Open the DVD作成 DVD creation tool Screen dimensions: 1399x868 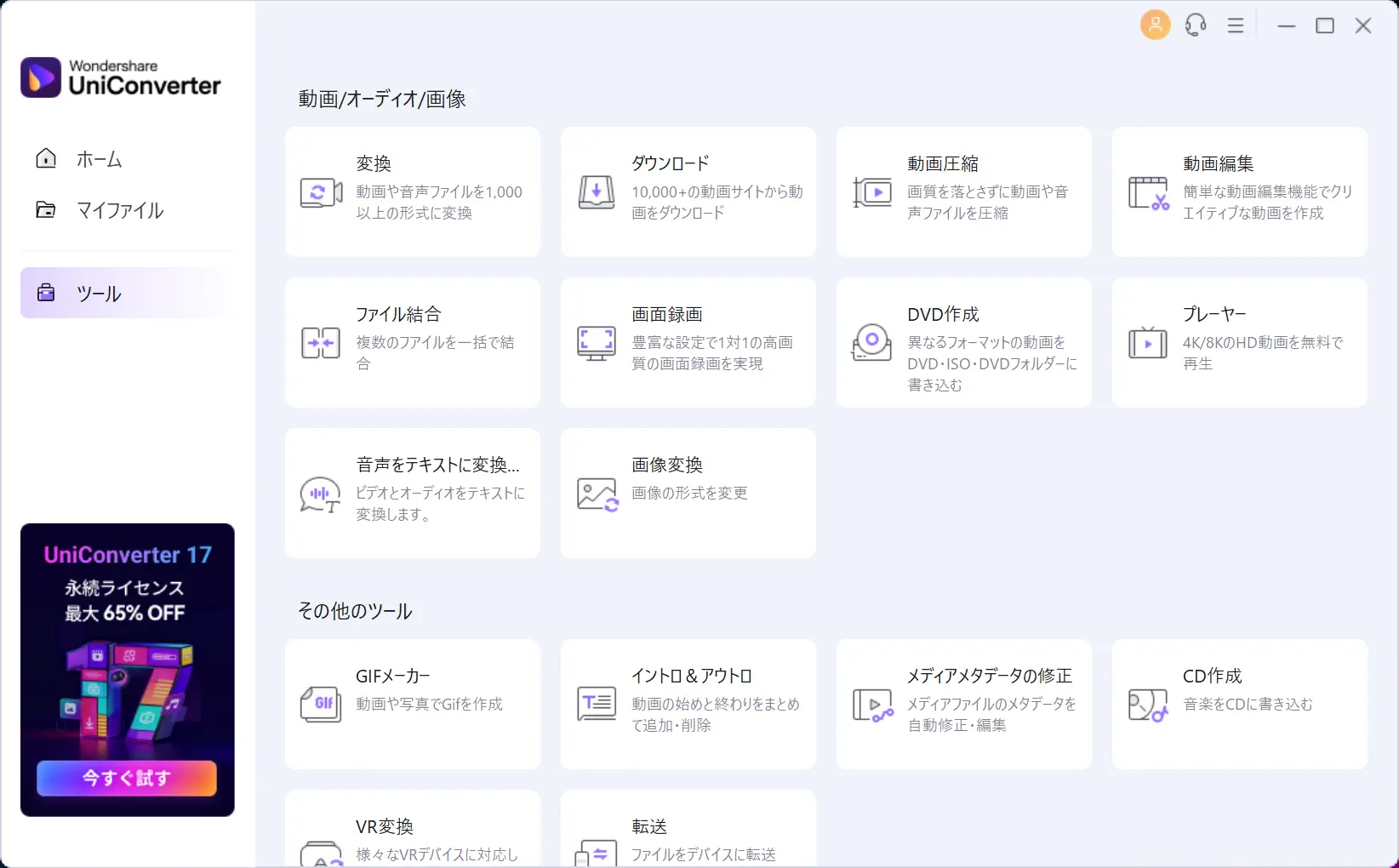click(963, 341)
